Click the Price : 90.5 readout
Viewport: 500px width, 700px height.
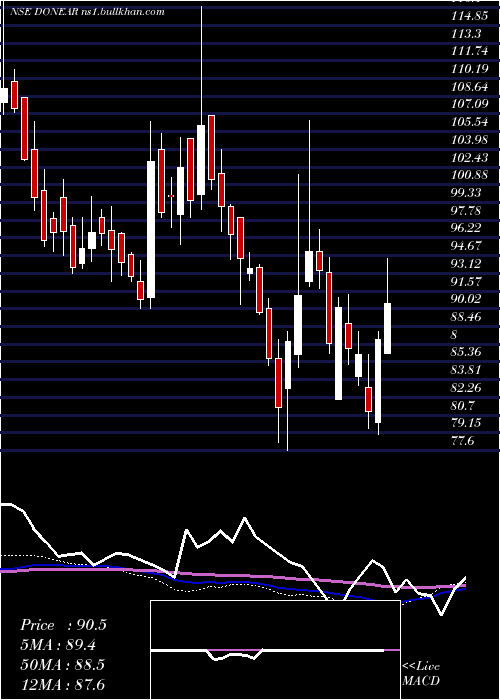63,625
